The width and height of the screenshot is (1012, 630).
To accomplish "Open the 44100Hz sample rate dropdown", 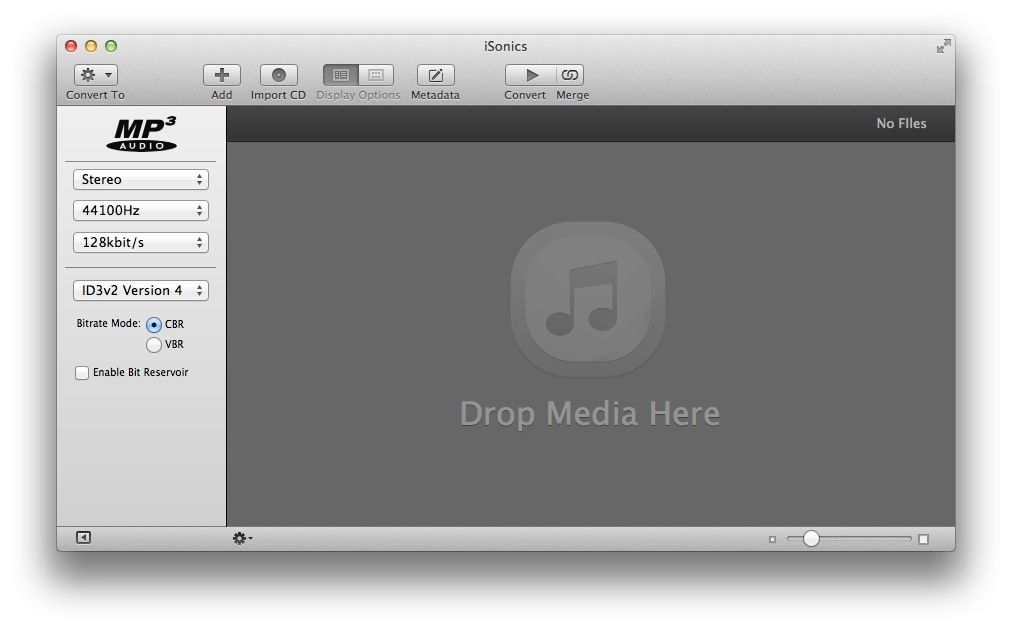I will pyautogui.click(x=140, y=211).
